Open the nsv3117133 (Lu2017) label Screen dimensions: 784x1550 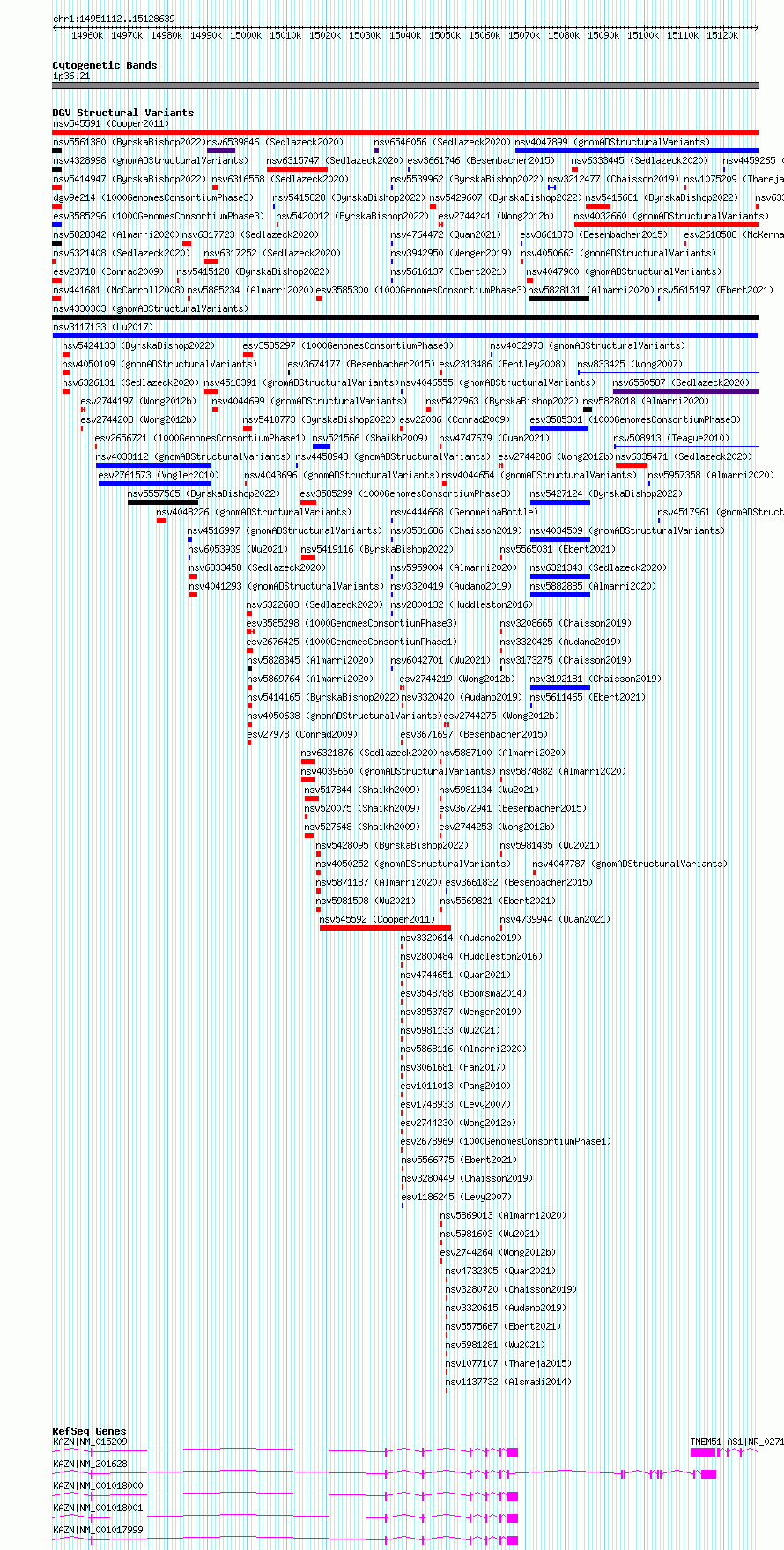[103, 327]
